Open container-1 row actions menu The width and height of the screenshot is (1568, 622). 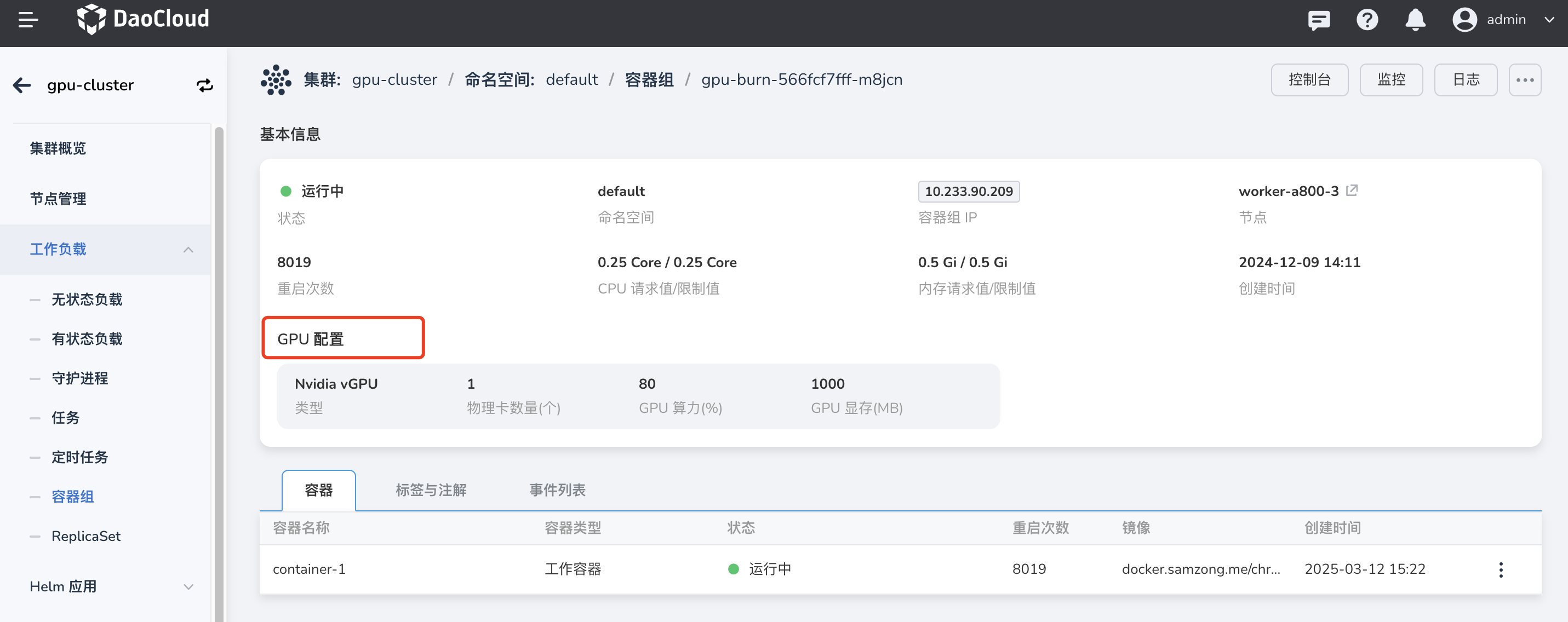tap(1501, 569)
